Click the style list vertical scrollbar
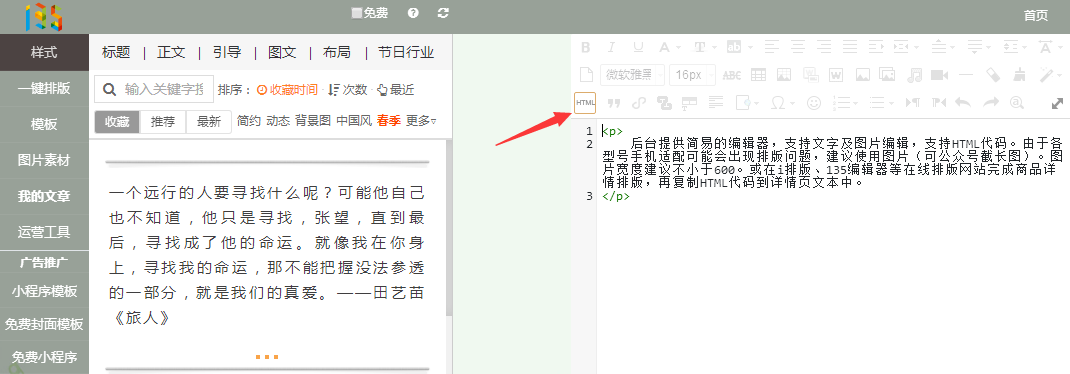This screenshot has height=374, width=1070. point(448,228)
